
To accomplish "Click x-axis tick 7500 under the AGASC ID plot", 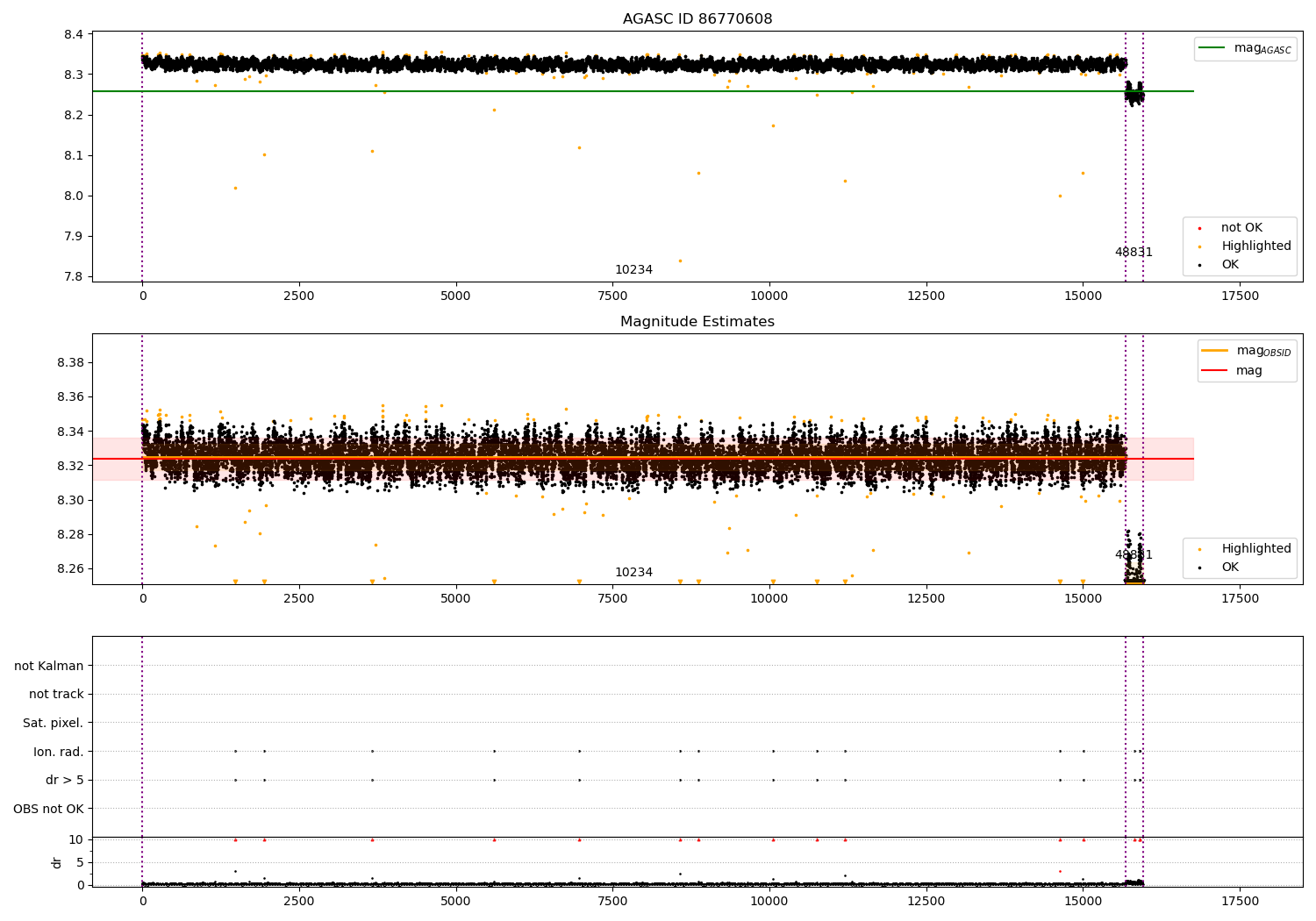I will coord(612,296).
